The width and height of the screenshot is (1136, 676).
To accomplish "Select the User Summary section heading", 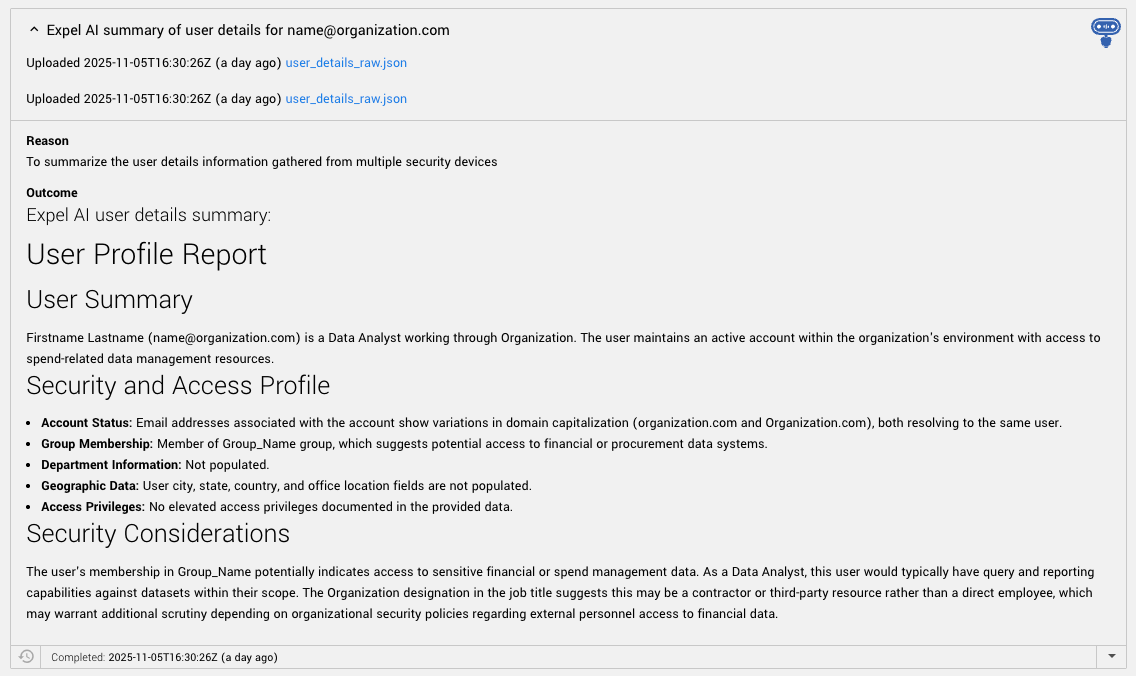I will (109, 299).
